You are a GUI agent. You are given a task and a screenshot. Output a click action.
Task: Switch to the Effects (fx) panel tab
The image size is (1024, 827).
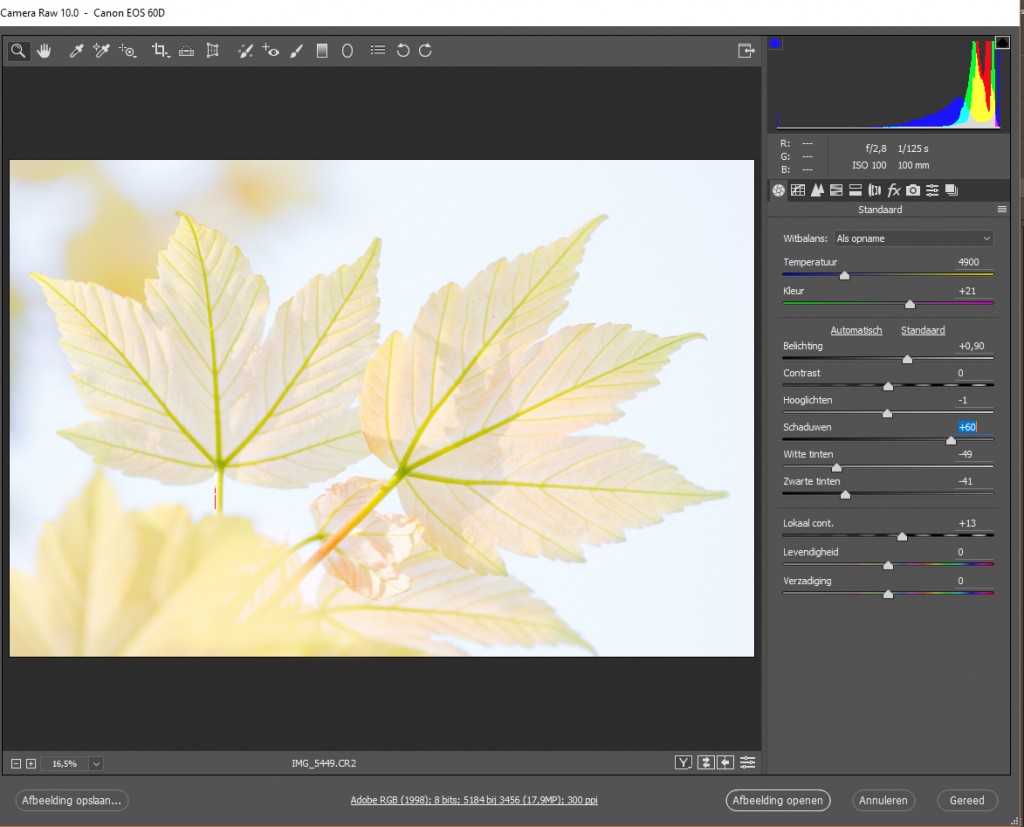[x=893, y=190]
